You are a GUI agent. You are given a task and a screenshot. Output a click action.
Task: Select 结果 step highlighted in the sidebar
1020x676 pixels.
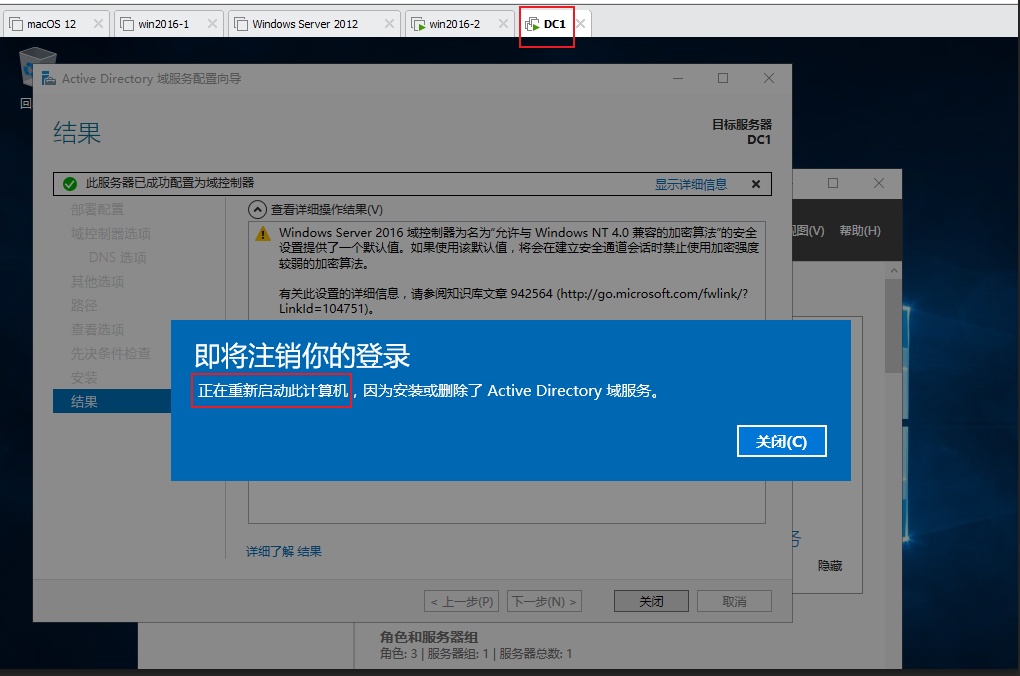pos(112,401)
